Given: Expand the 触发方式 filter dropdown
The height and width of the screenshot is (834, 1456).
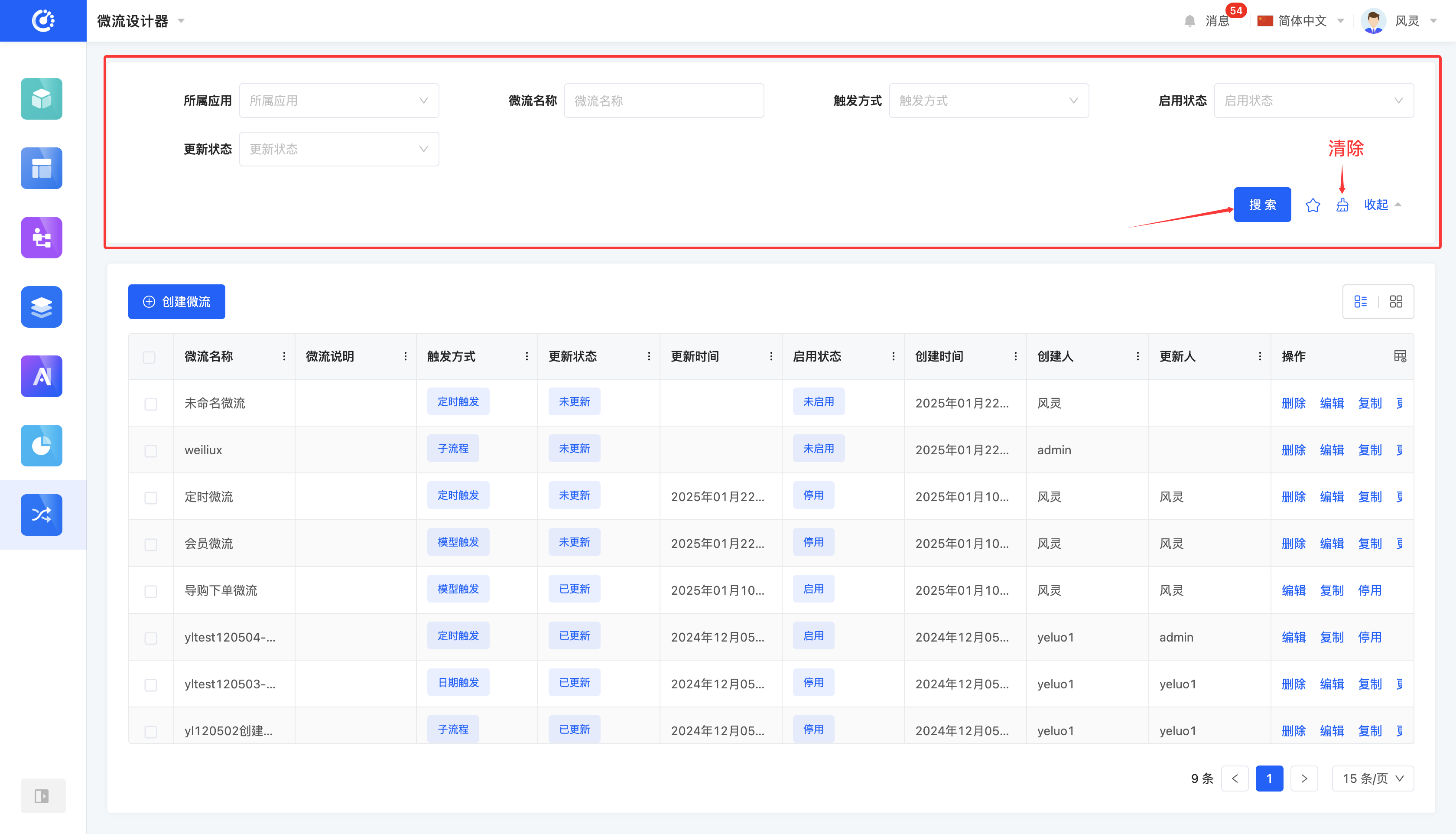Looking at the screenshot, I should click(x=988, y=101).
